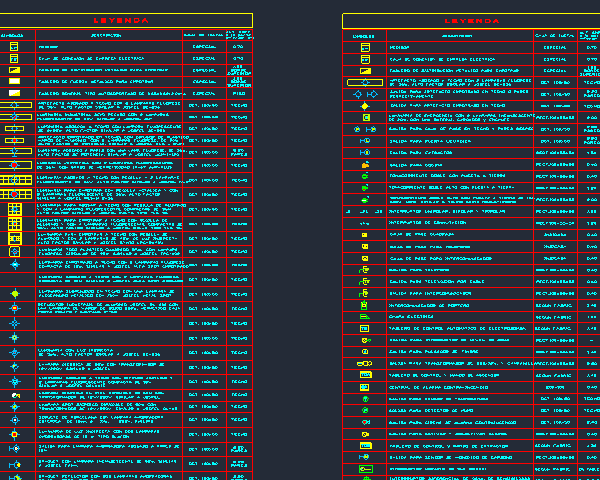Select the orange kitchen outlet symbol

click(x=365, y=165)
